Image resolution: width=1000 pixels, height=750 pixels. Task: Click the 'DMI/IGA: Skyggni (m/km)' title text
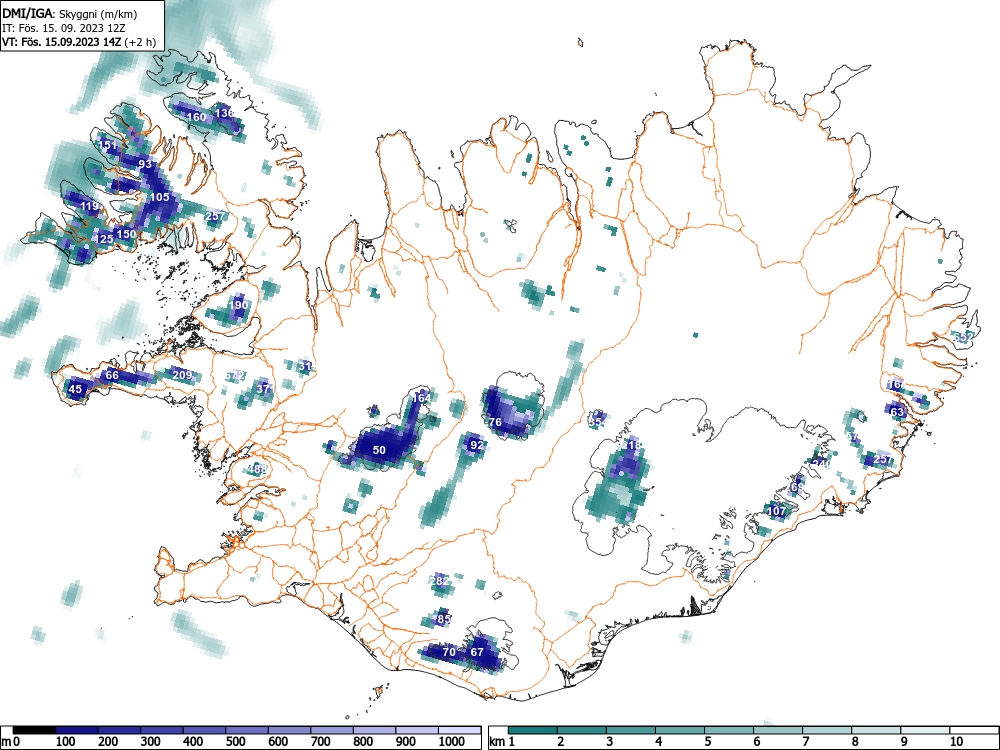click(x=70, y=13)
